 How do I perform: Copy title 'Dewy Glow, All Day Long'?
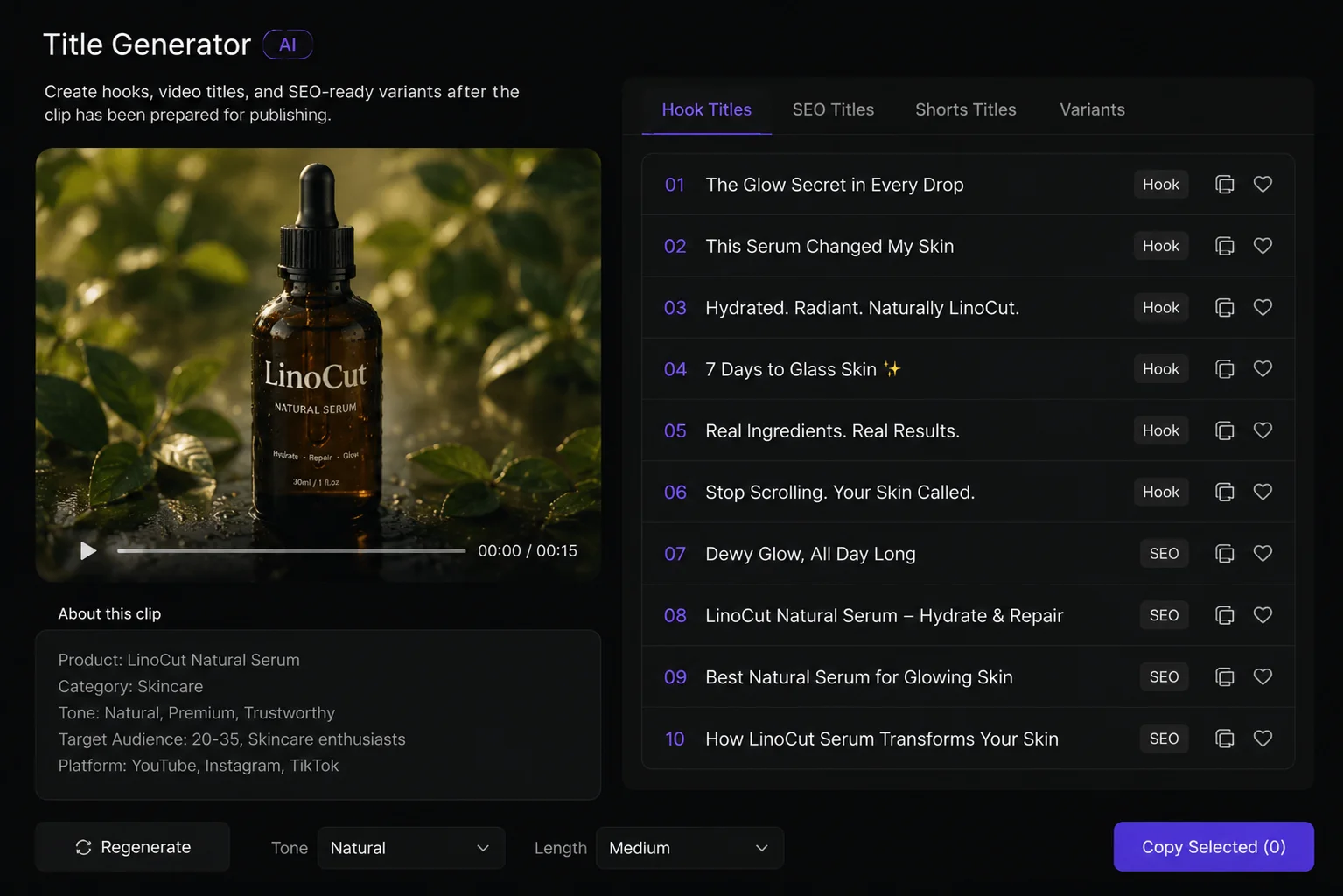(1225, 554)
